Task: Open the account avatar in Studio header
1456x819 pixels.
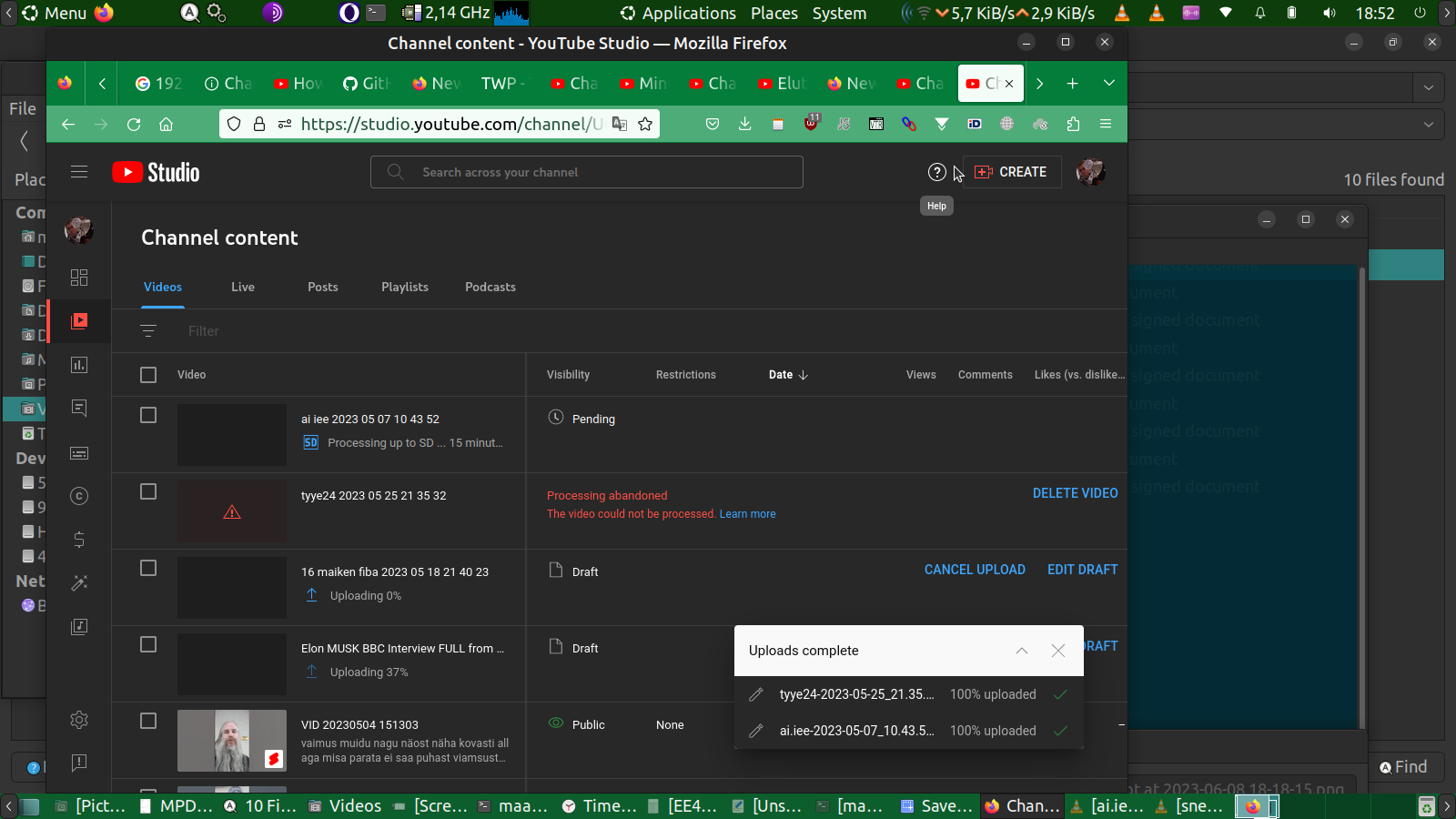Action: (x=1090, y=172)
